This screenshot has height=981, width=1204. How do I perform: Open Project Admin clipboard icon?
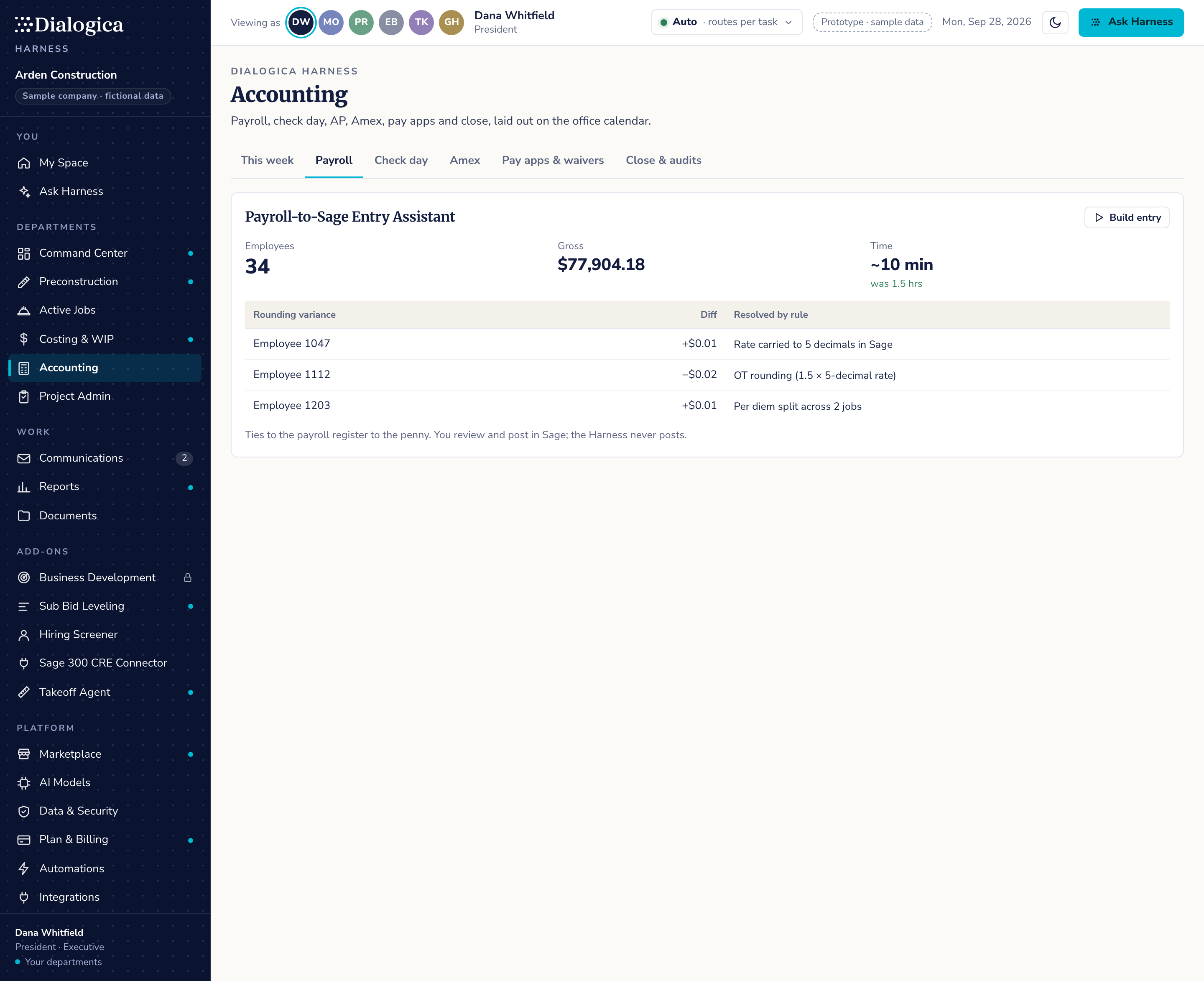coord(24,397)
